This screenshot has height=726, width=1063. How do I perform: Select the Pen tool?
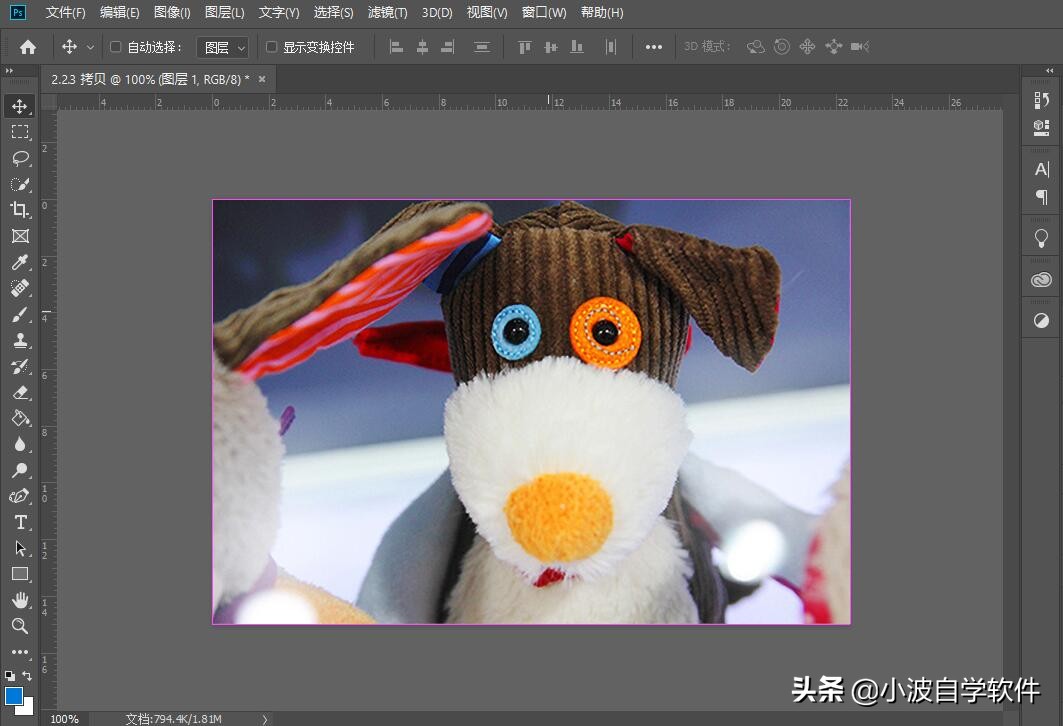coord(20,496)
